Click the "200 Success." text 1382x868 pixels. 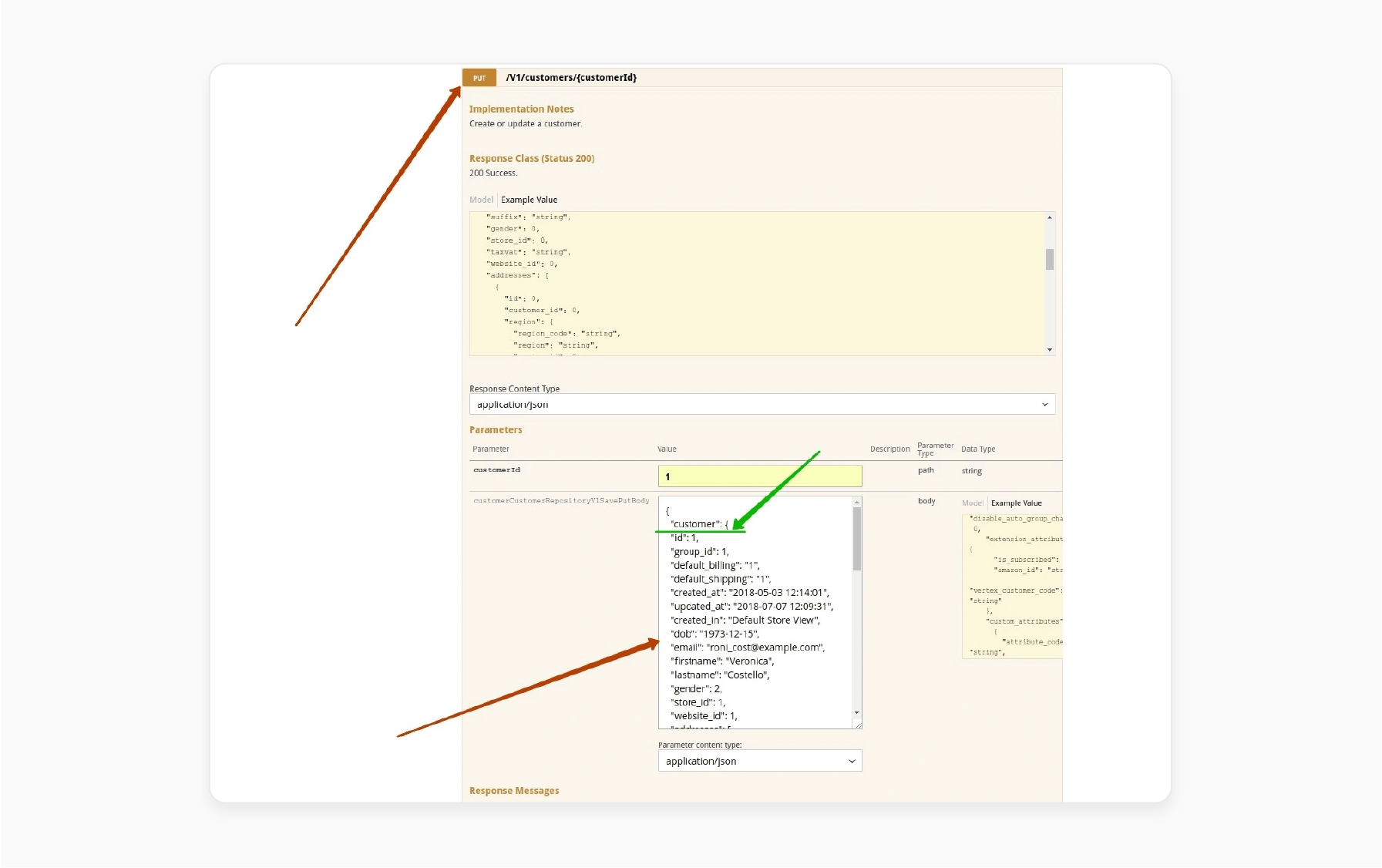click(493, 173)
